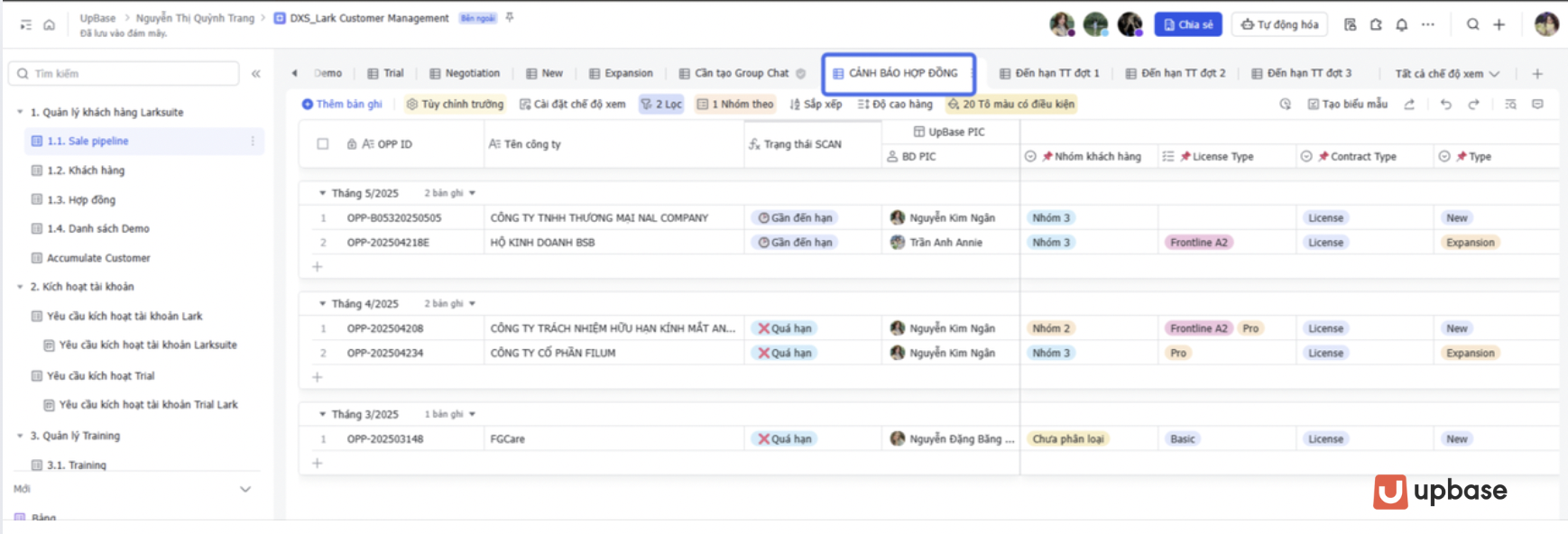Switch to the Trial view tab
1568x534 pixels.
point(385,74)
